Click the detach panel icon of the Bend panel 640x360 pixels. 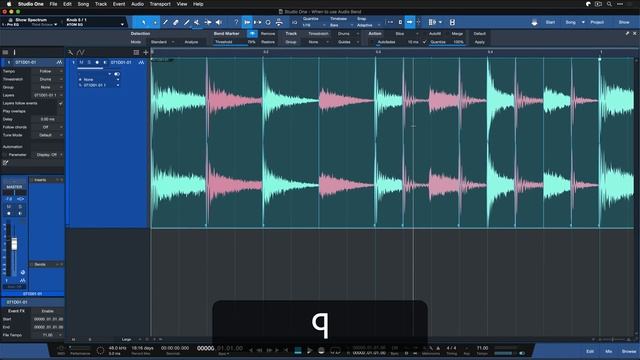pos(627,33)
